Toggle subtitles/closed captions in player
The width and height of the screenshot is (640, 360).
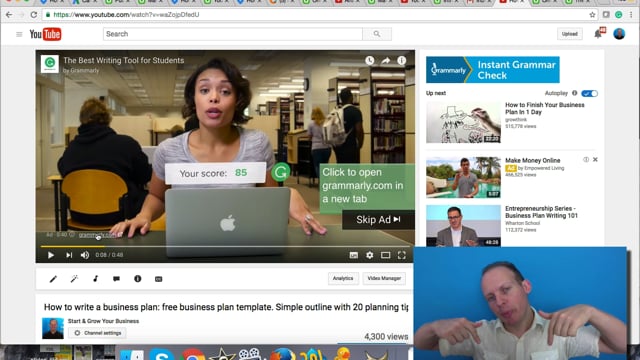353,255
